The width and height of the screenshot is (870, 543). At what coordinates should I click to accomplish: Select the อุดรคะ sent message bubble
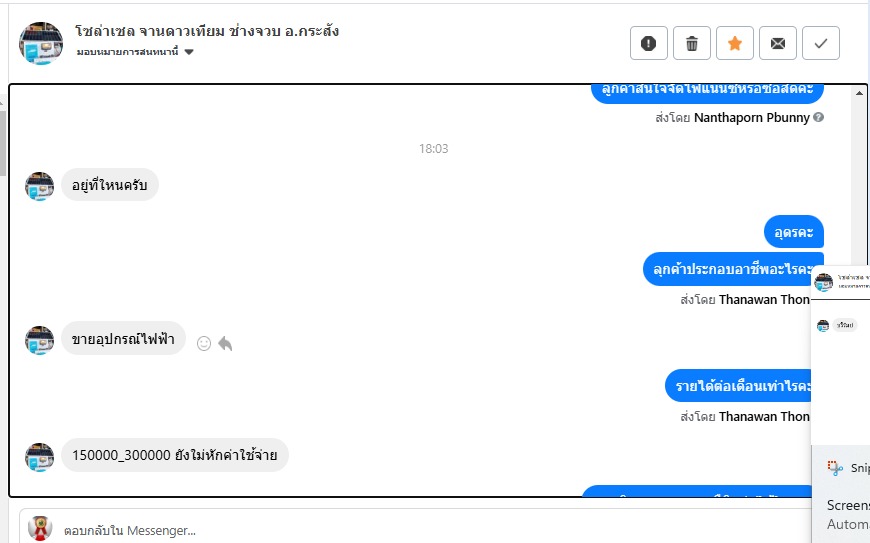[x=793, y=232]
